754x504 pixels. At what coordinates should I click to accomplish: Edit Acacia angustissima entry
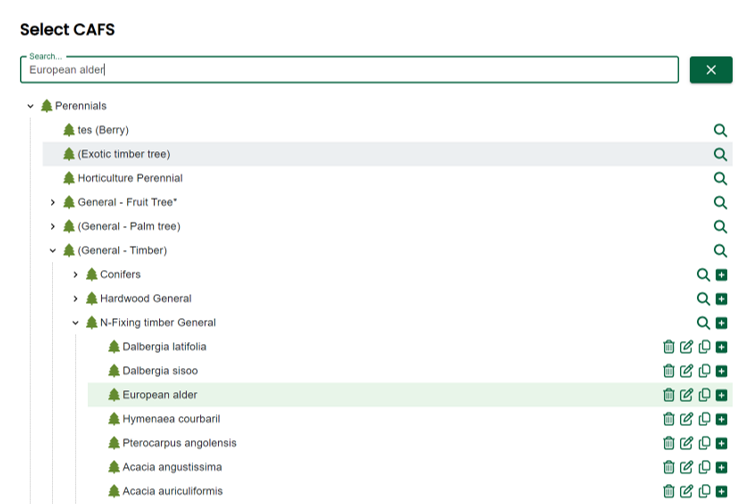click(x=686, y=467)
